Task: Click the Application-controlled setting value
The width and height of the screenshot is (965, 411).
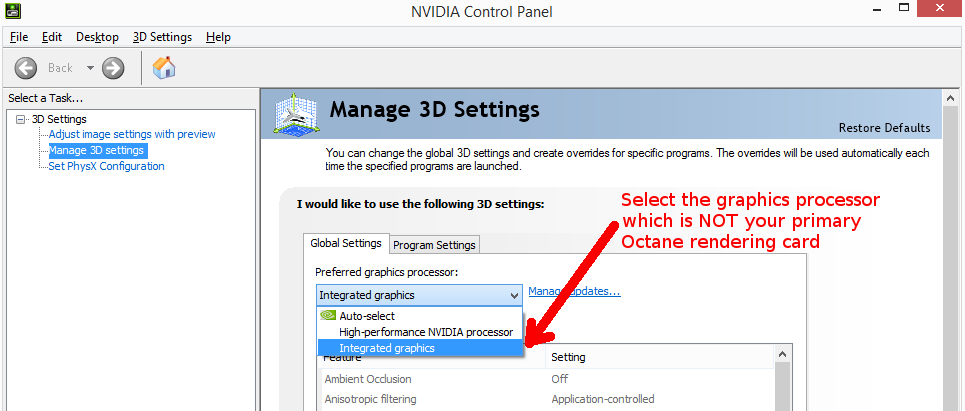Action: click(603, 399)
